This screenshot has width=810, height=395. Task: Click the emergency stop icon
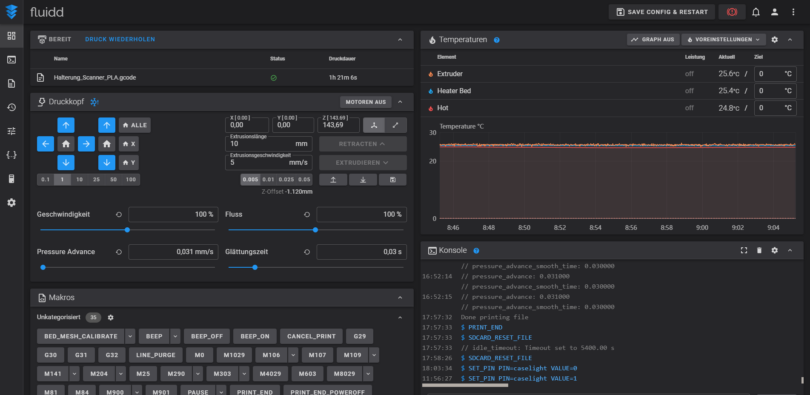pos(731,12)
